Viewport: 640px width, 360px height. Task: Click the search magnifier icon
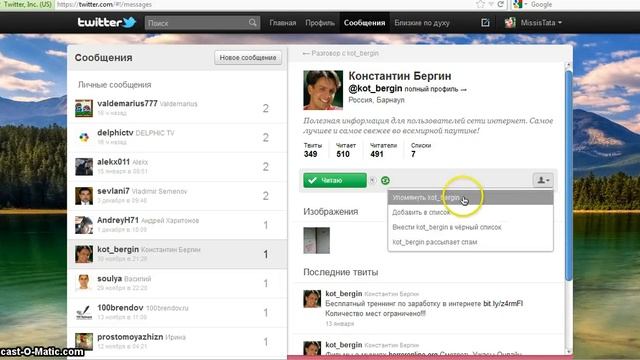click(253, 22)
